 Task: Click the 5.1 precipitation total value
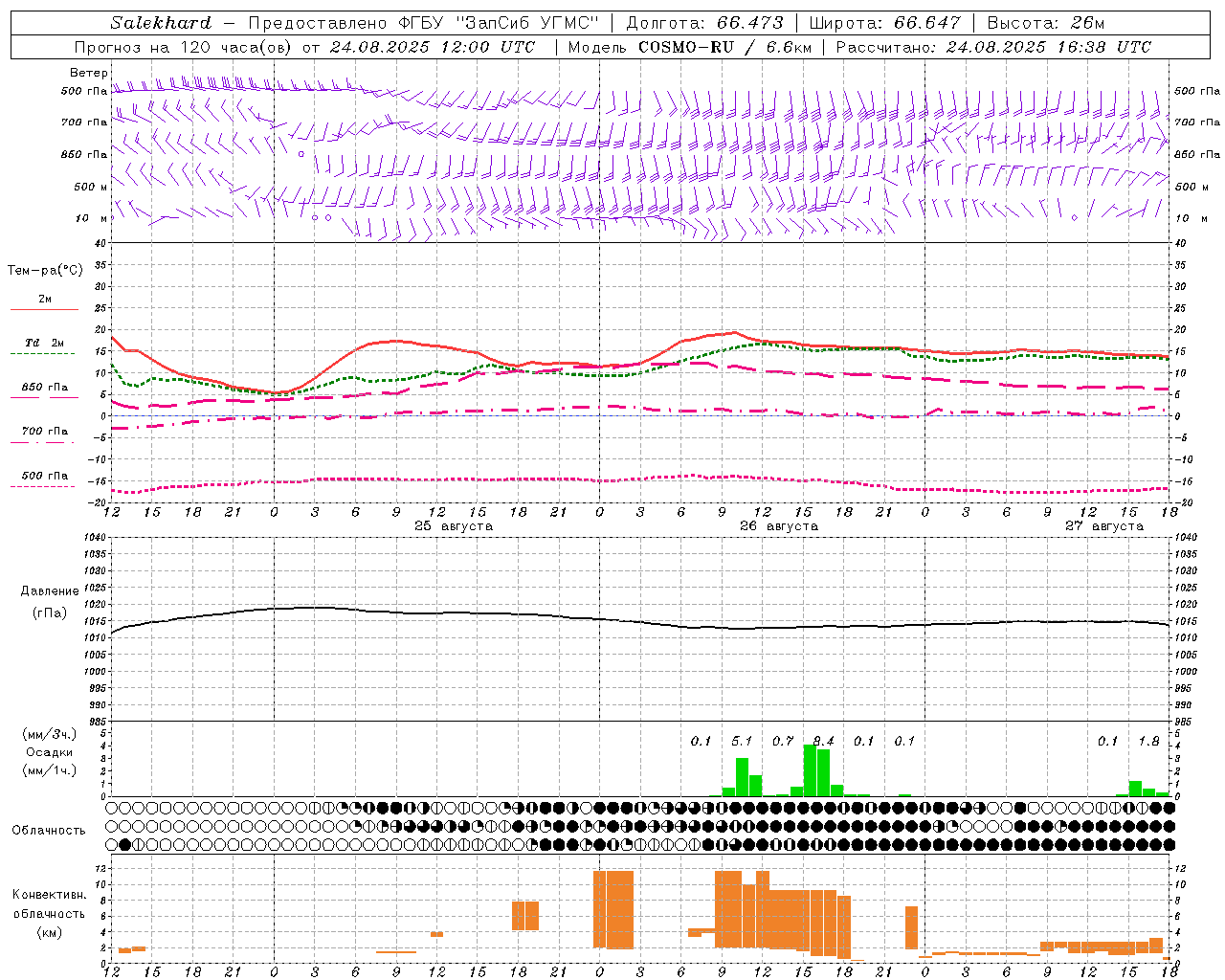point(742,741)
